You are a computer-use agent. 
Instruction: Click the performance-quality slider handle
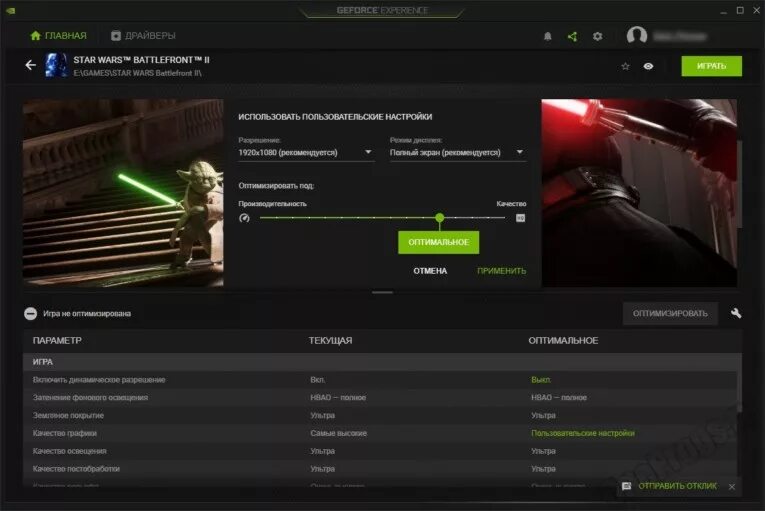[x=440, y=217]
